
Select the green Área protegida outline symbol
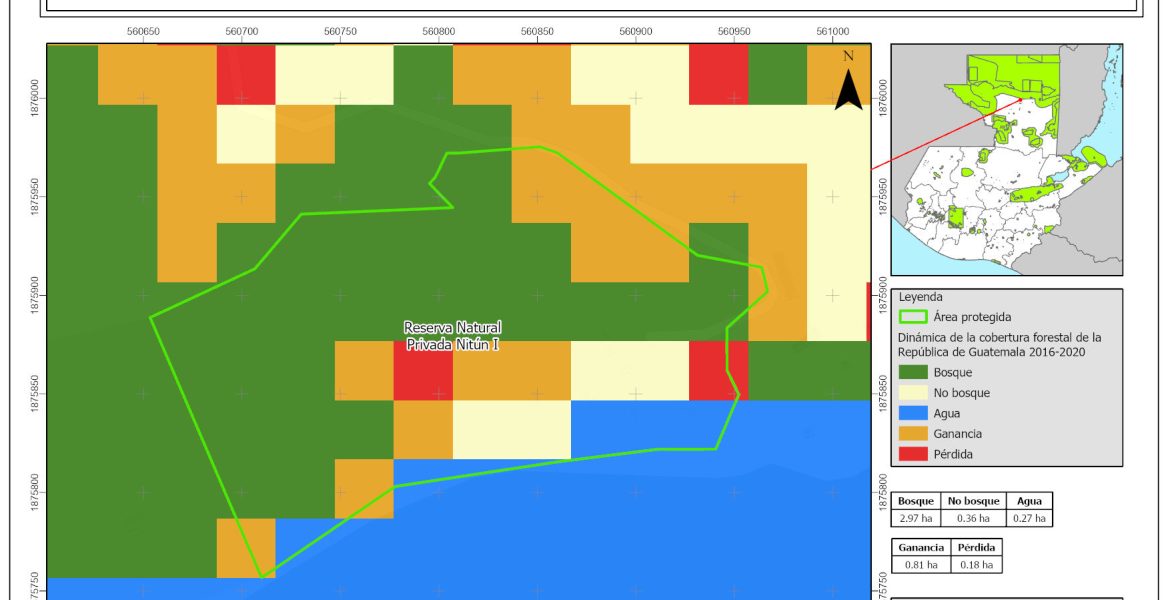point(913,317)
